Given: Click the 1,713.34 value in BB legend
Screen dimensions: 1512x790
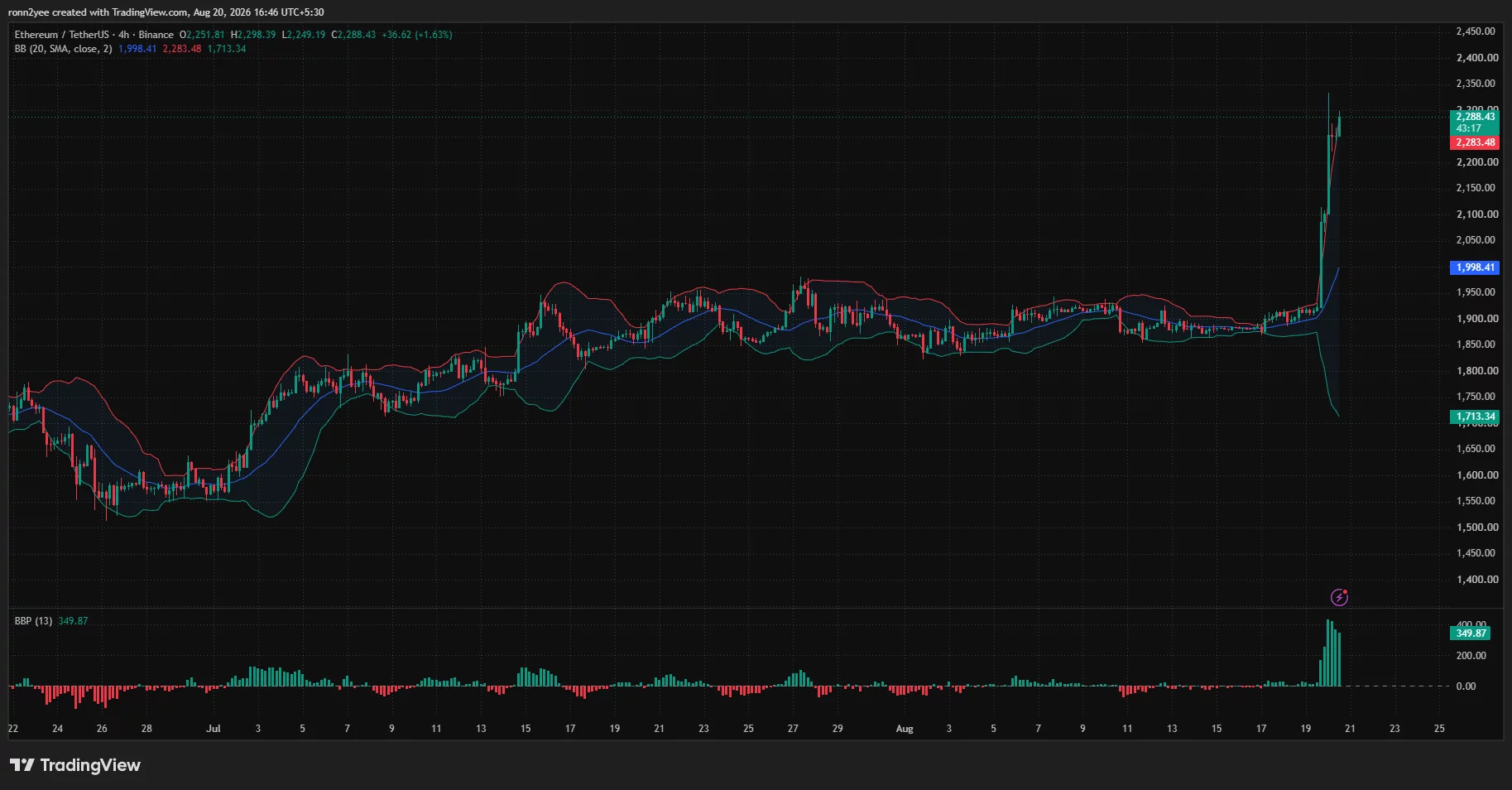Looking at the screenshot, I should [227, 49].
